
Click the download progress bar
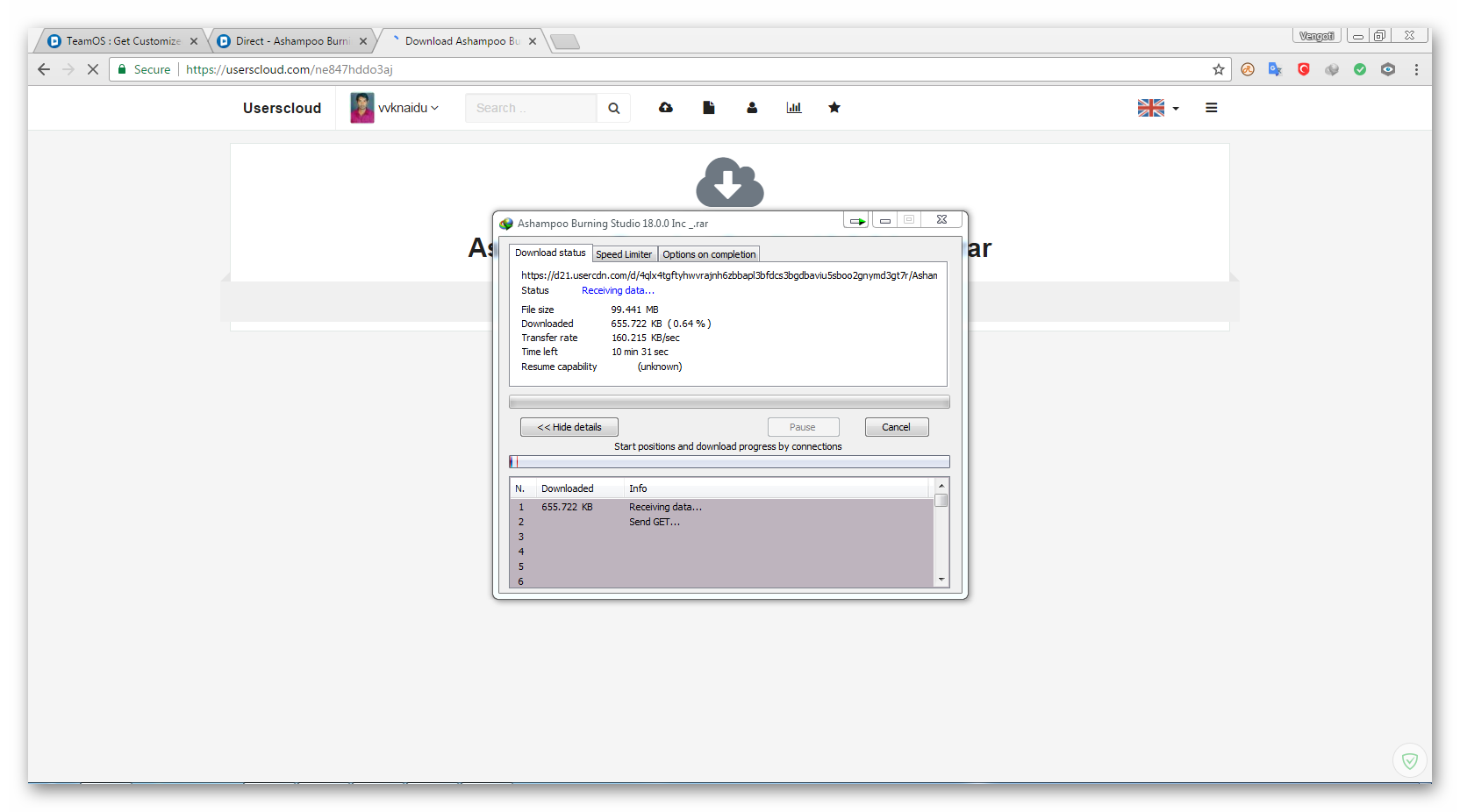pos(729,402)
